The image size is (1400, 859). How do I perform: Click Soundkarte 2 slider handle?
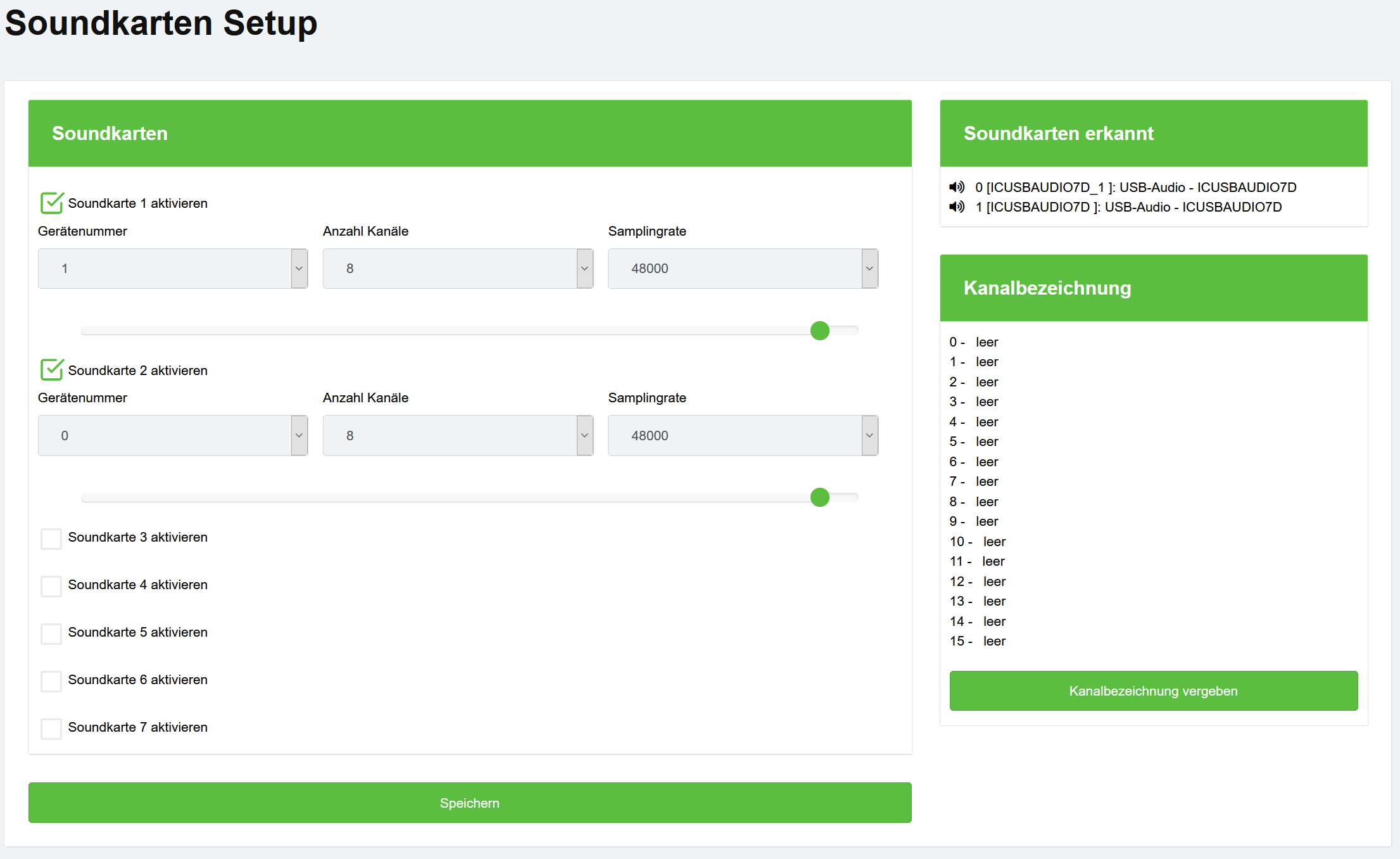(x=820, y=497)
